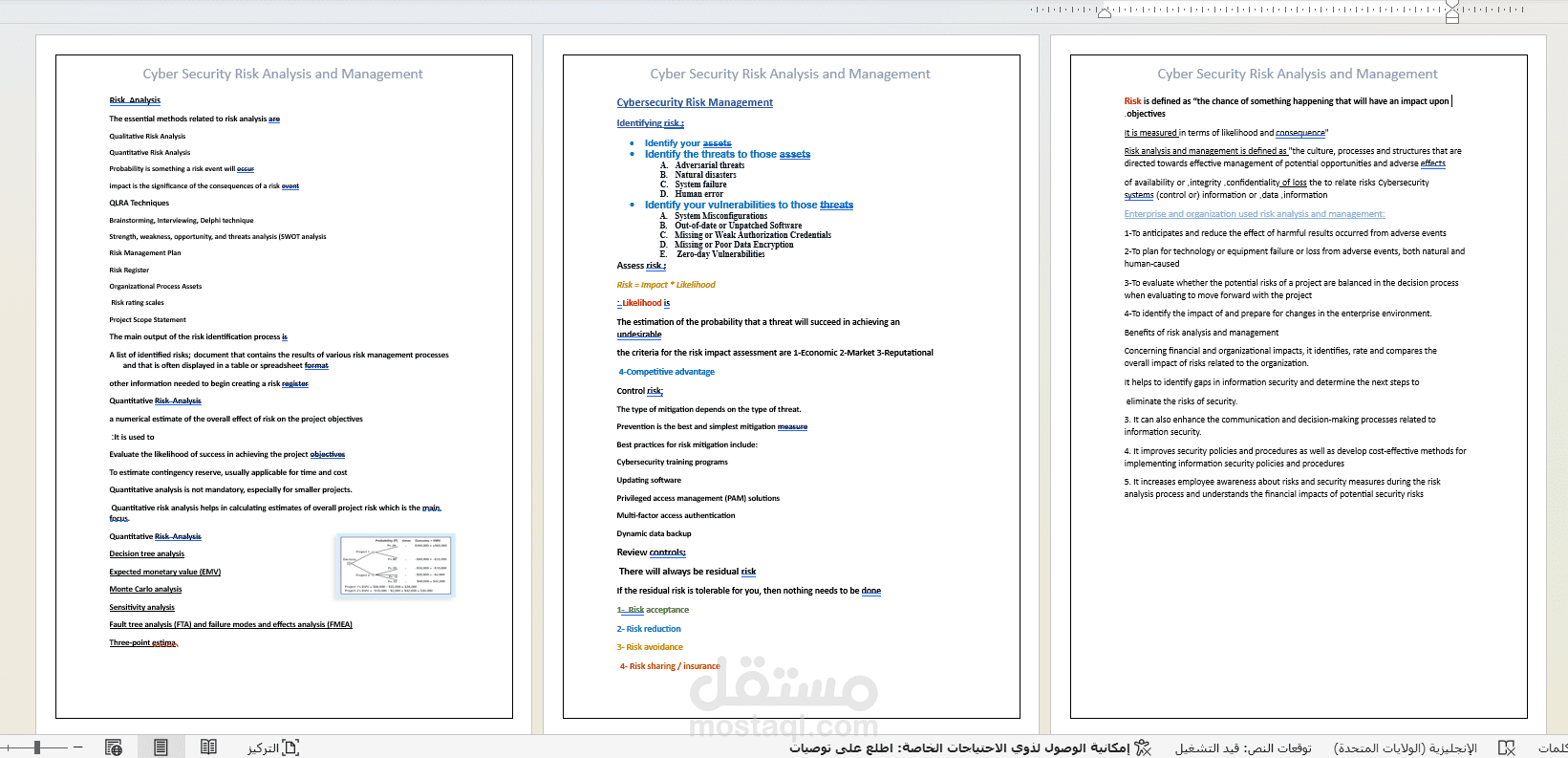Image resolution: width=1568 pixels, height=758 pixels.
Task: Click the word count (كلمات) status entry
Action: (x=1553, y=747)
